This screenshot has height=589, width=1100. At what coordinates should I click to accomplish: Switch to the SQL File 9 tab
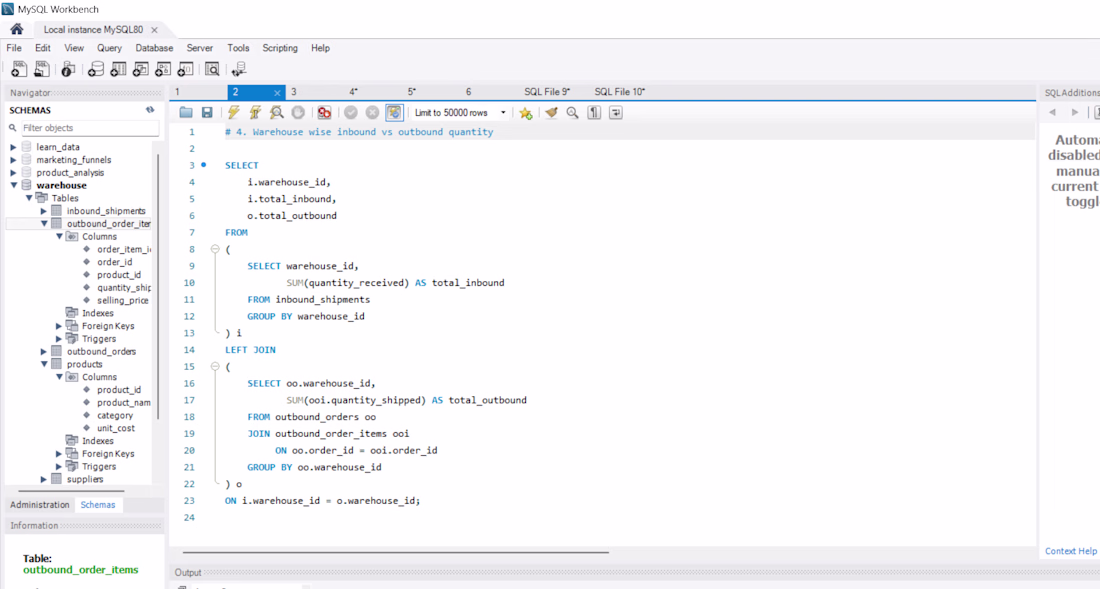tap(546, 92)
